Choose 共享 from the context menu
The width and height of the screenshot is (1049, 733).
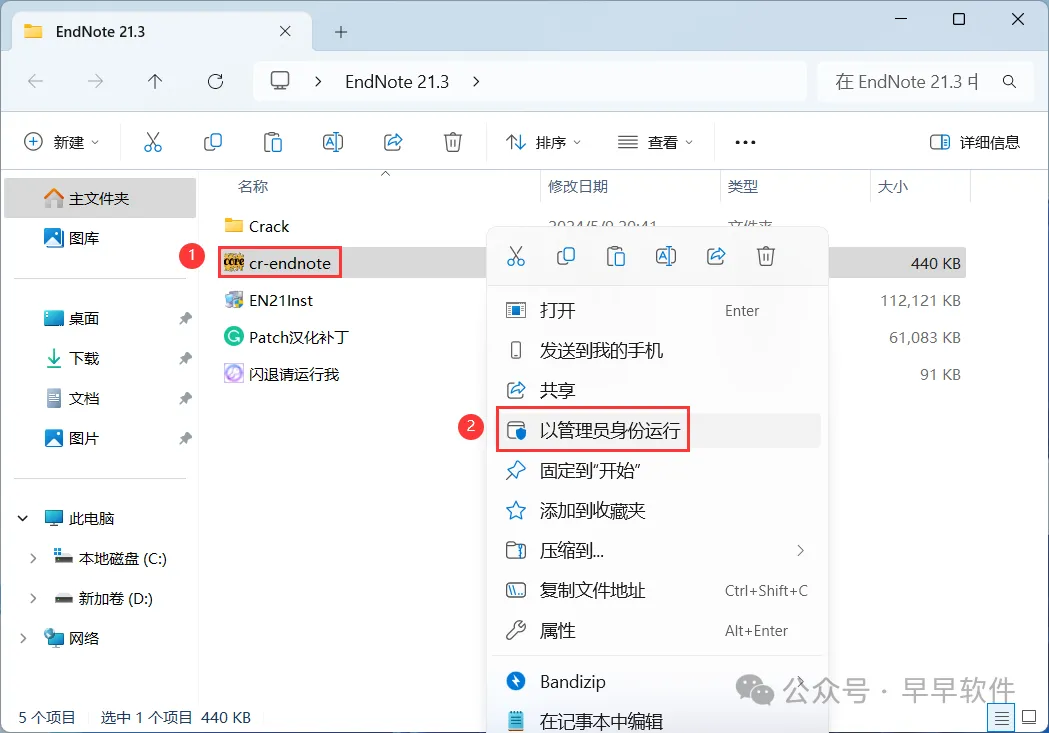pyautogui.click(x=658, y=391)
